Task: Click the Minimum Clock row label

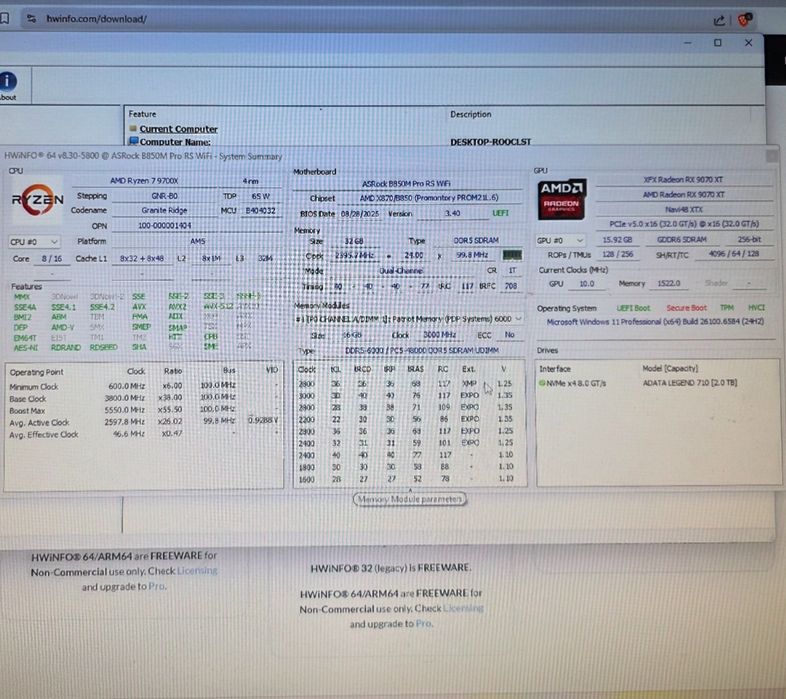Action: click(34, 387)
